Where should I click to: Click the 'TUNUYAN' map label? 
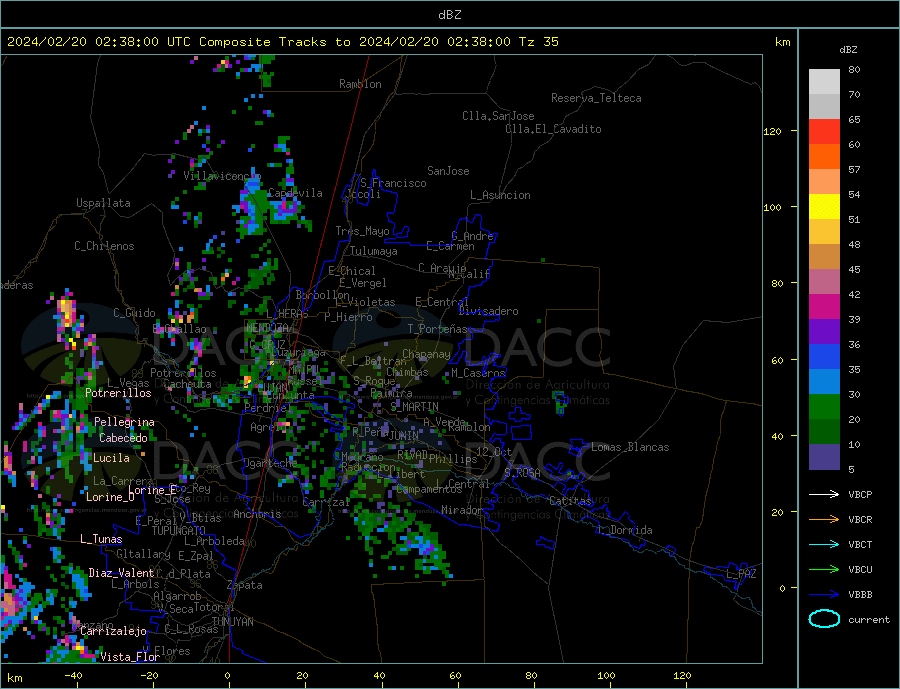coord(232,622)
